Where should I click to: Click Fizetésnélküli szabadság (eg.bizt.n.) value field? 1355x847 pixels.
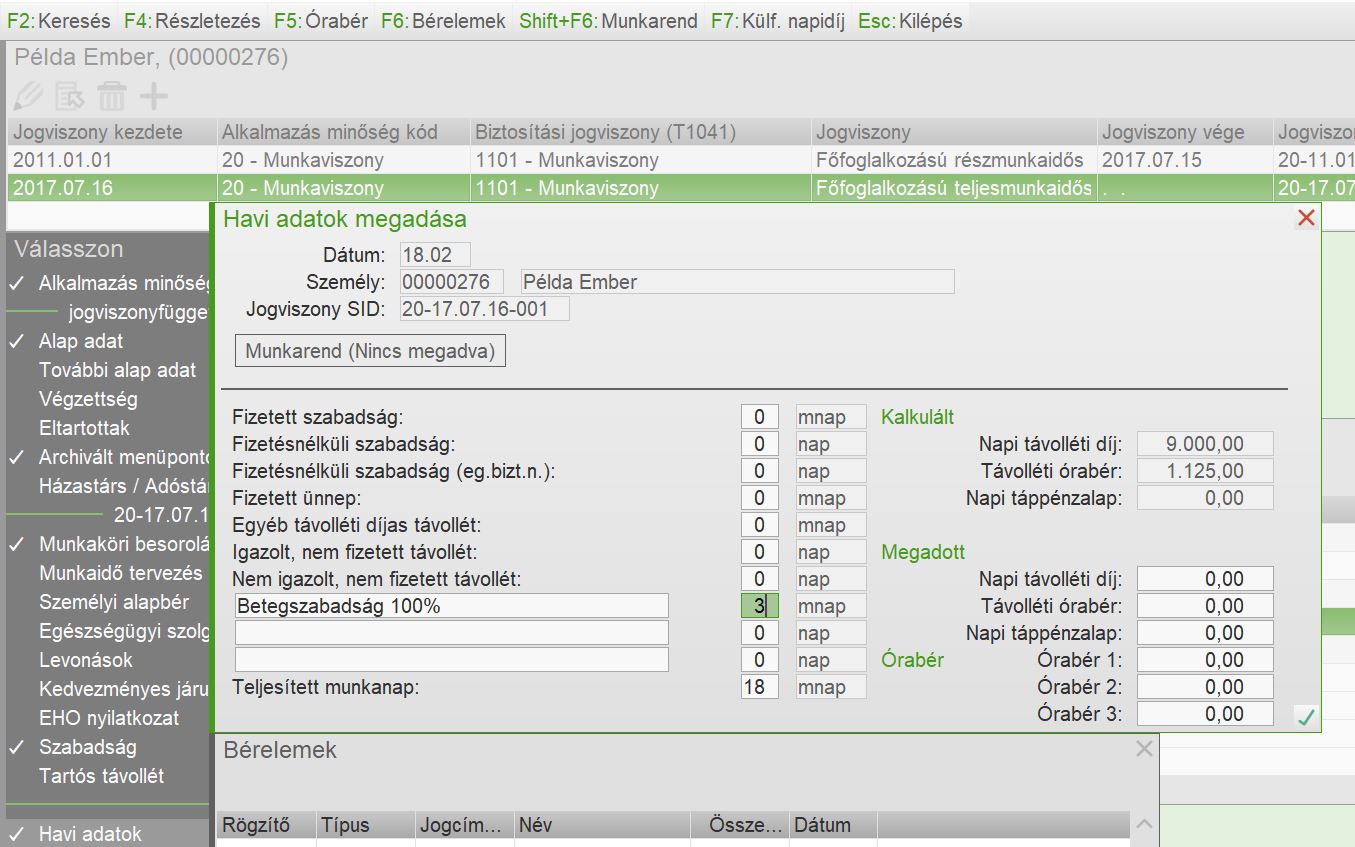pos(760,471)
